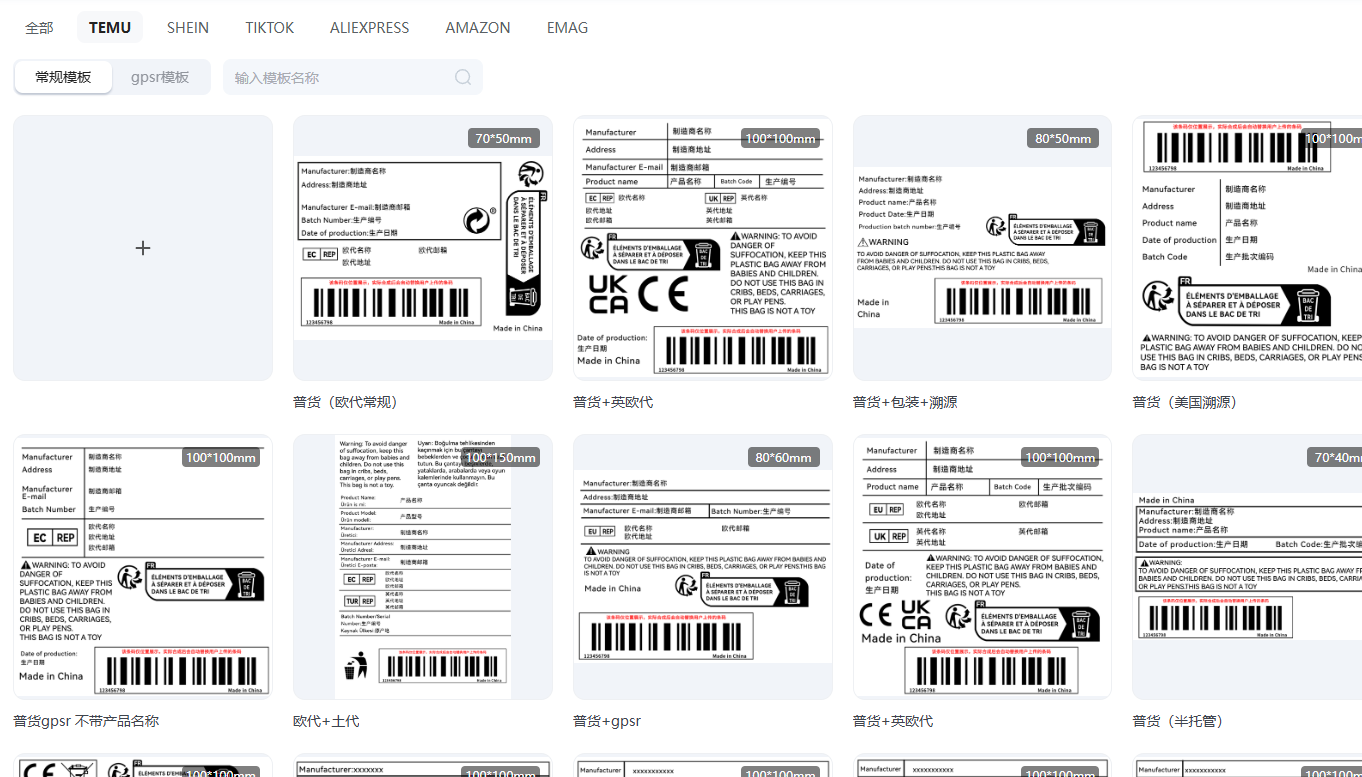Click the search magnifier icon

pos(463,78)
